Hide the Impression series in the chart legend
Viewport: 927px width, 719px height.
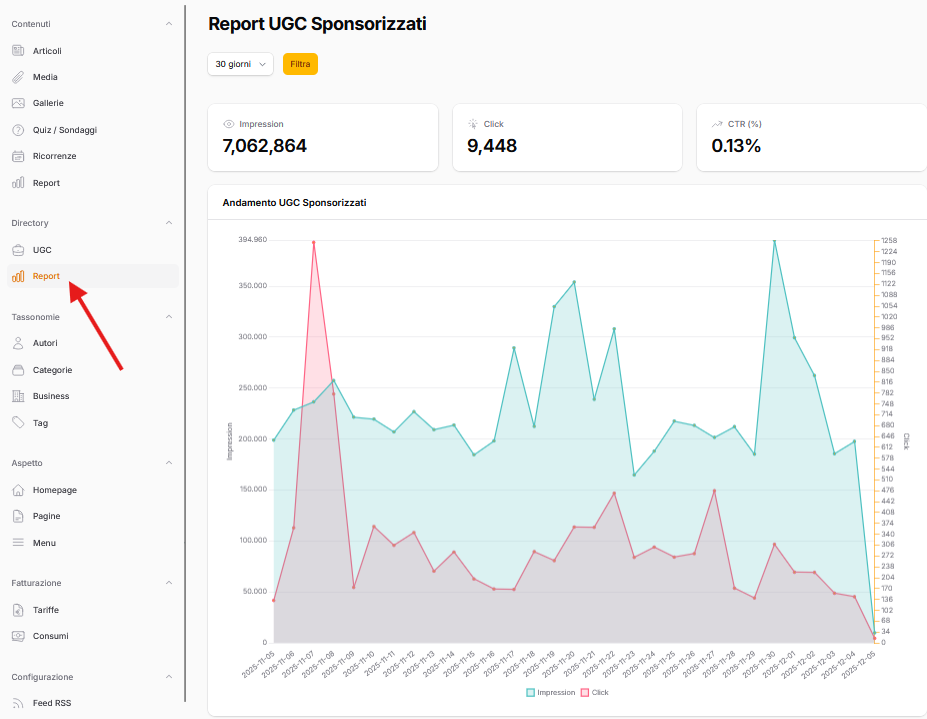point(551,692)
